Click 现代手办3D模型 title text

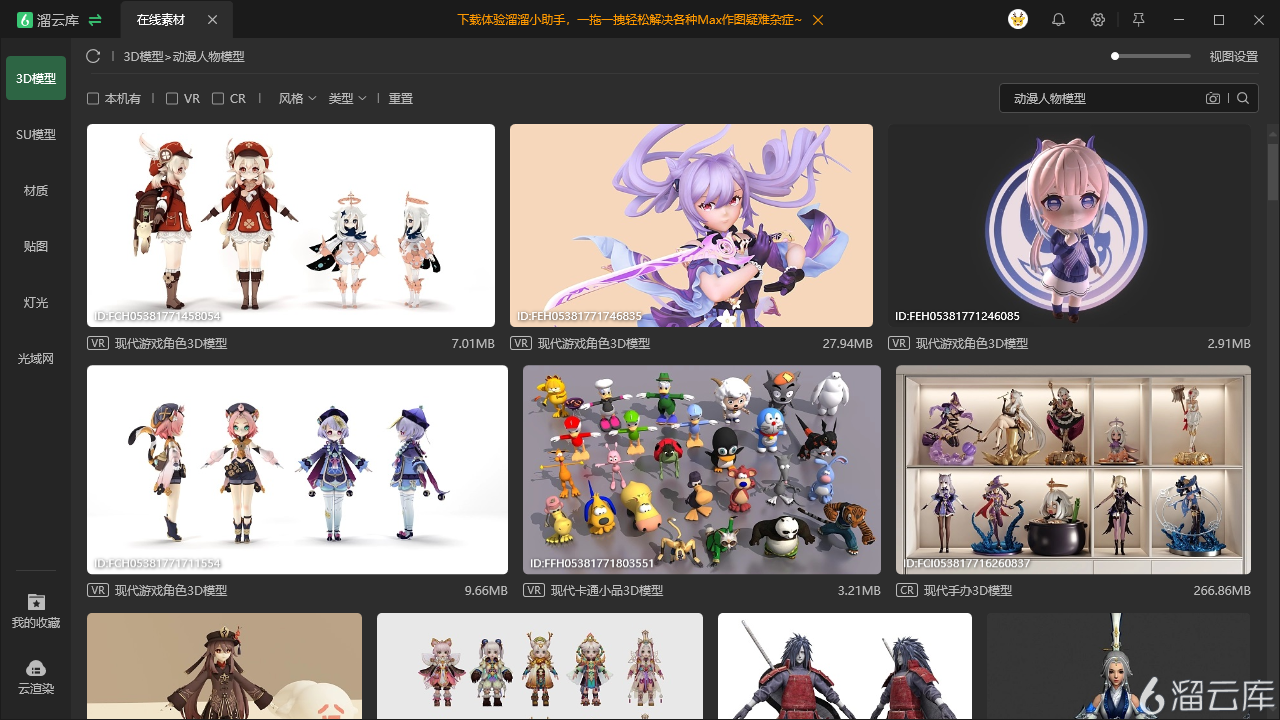(x=968, y=590)
